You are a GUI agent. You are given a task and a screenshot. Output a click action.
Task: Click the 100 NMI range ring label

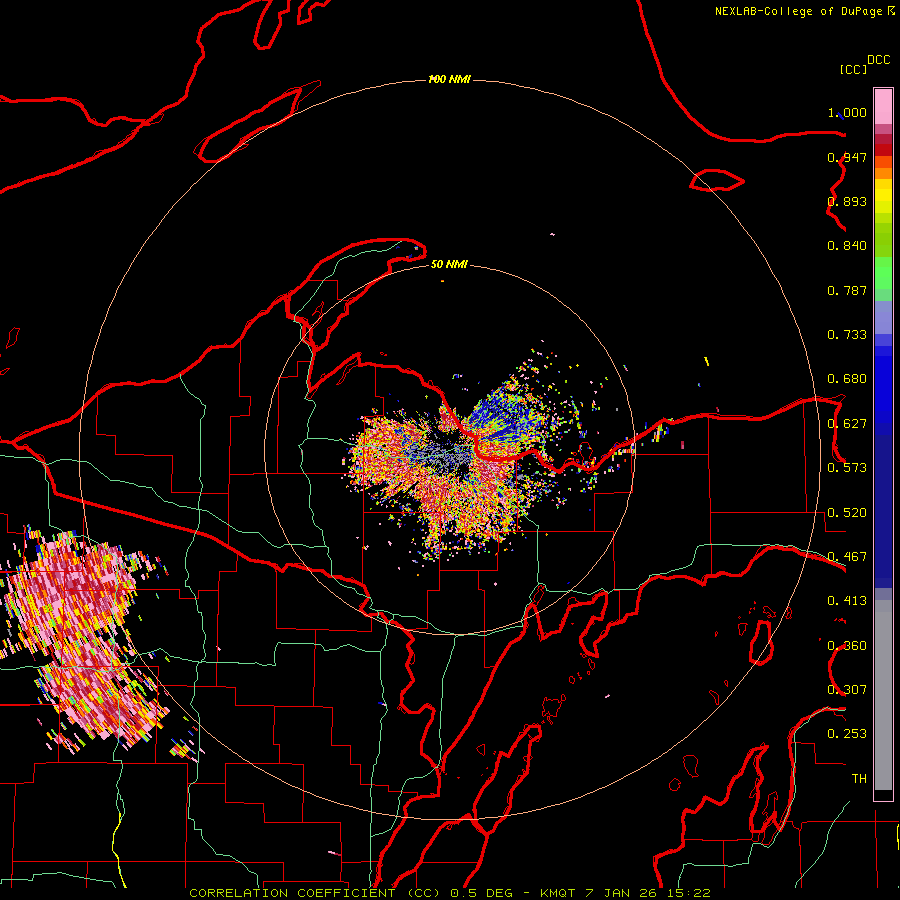pos(449,79)
